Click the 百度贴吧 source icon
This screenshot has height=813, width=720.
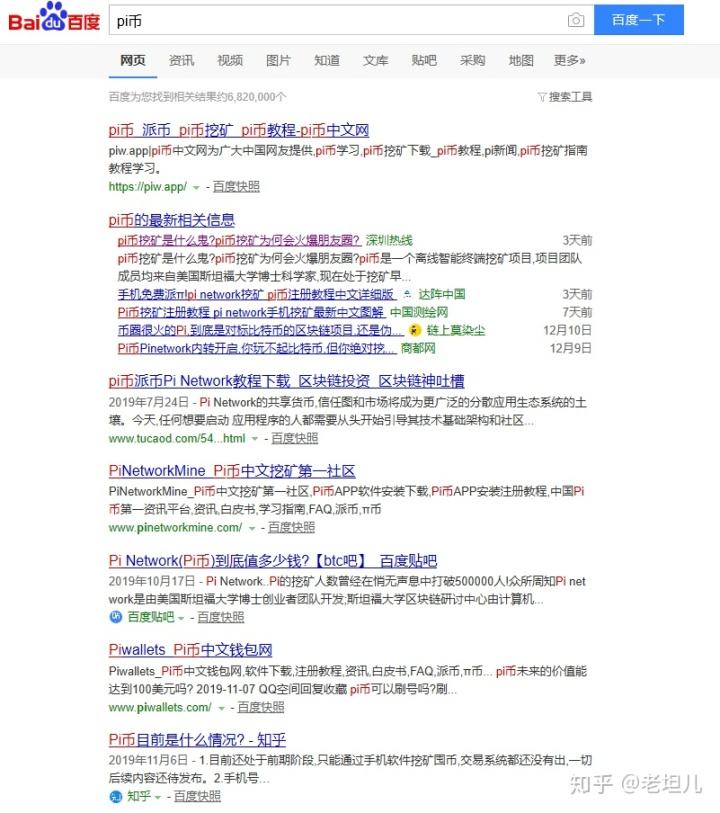(116, 617)
